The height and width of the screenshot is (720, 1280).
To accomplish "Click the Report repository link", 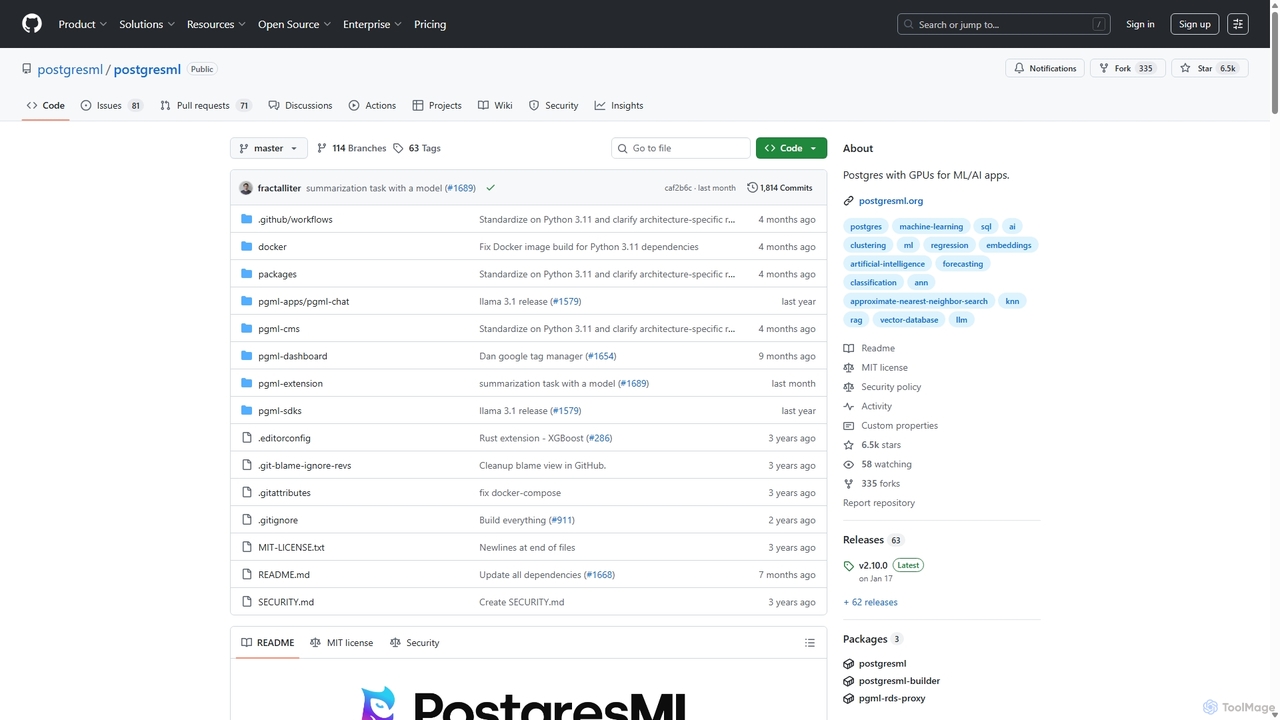I will click(879, 503).
